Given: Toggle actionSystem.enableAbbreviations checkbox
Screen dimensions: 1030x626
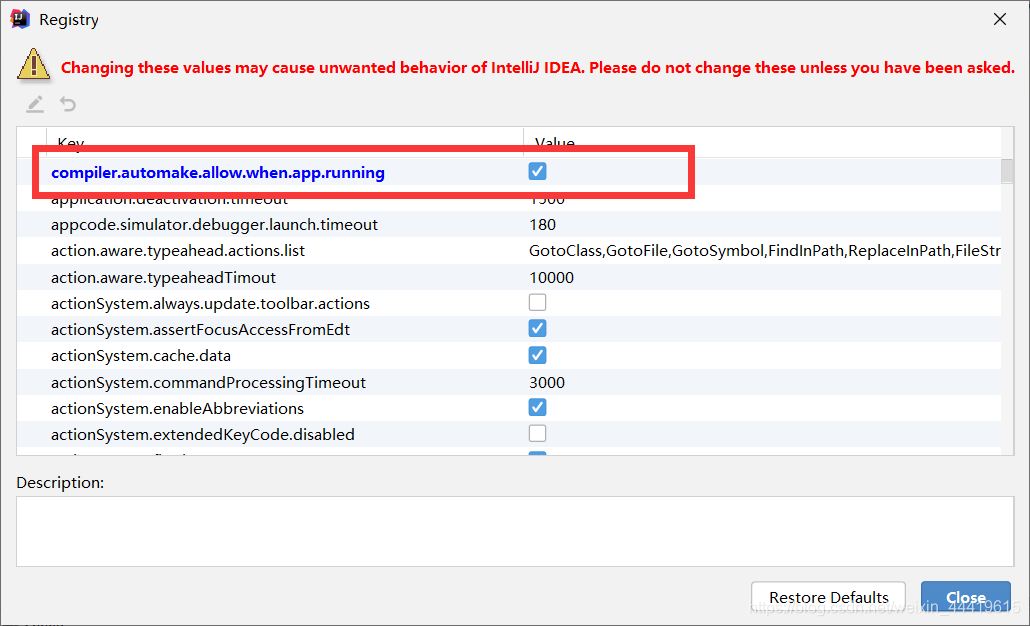Looking at the screenshot, I should 537,407.
